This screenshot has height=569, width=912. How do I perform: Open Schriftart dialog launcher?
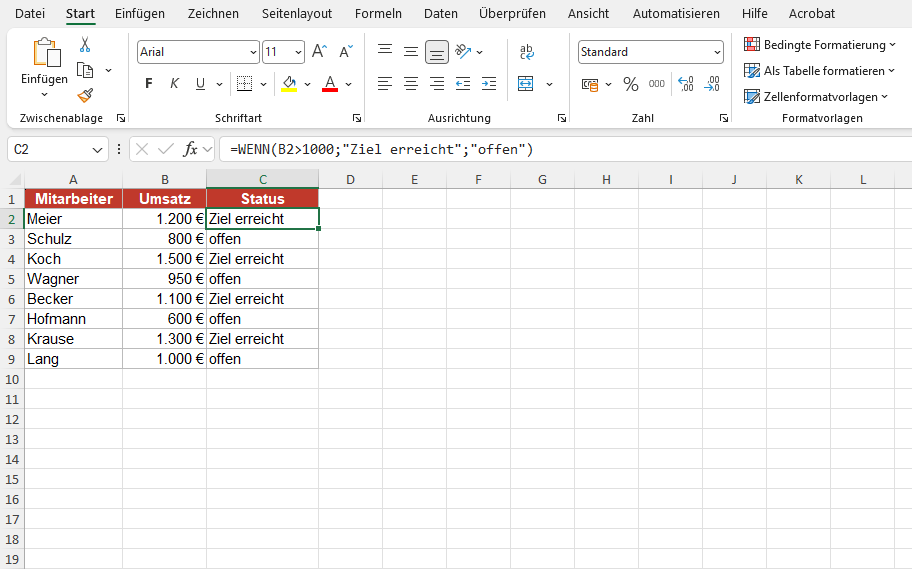click(357, 118)
